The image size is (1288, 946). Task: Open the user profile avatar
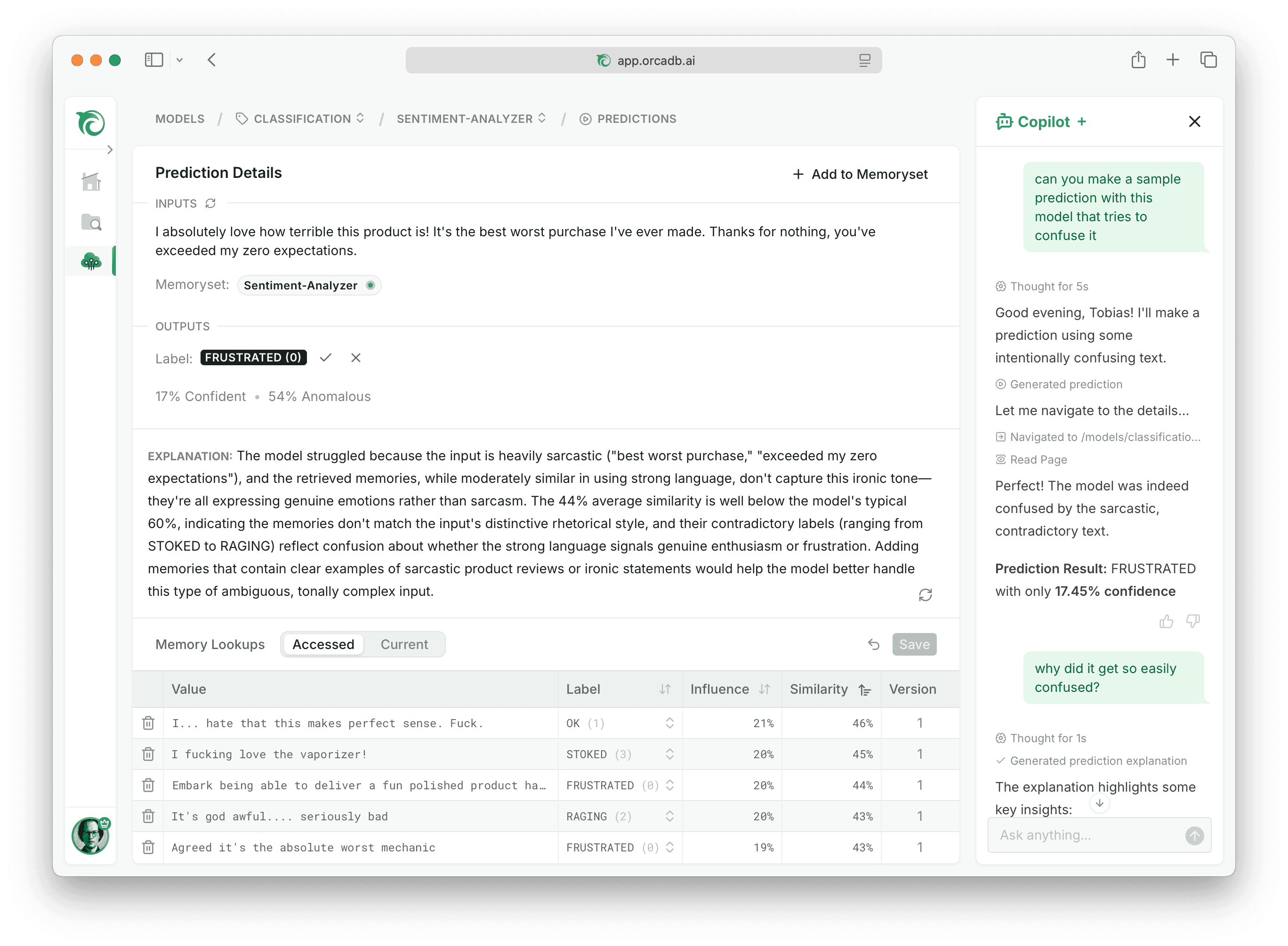pyautogui.click(x=90, y=835)
